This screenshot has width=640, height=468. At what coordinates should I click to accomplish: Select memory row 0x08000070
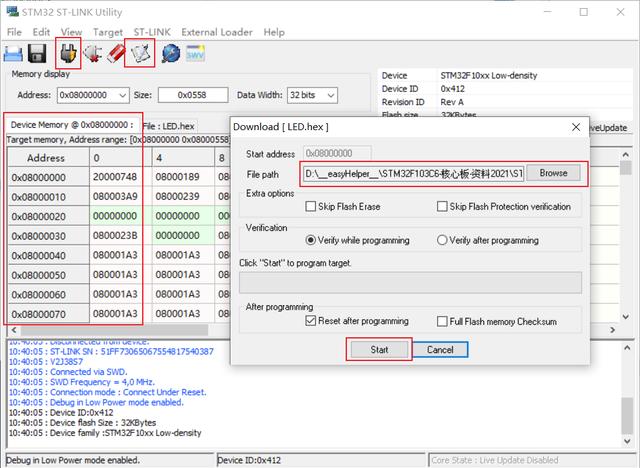[48, 314]
